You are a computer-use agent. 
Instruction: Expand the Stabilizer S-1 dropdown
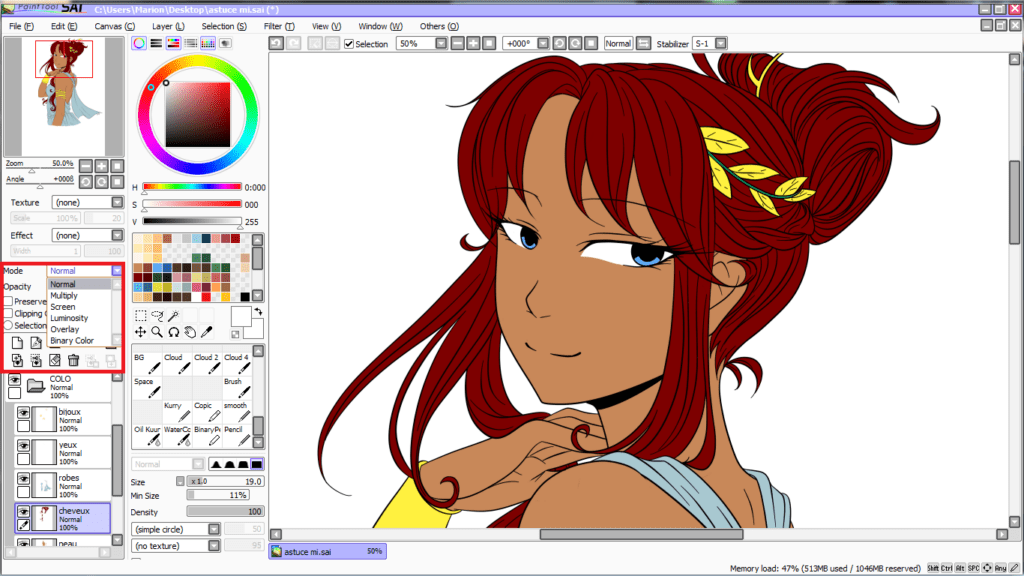point(718,44)
